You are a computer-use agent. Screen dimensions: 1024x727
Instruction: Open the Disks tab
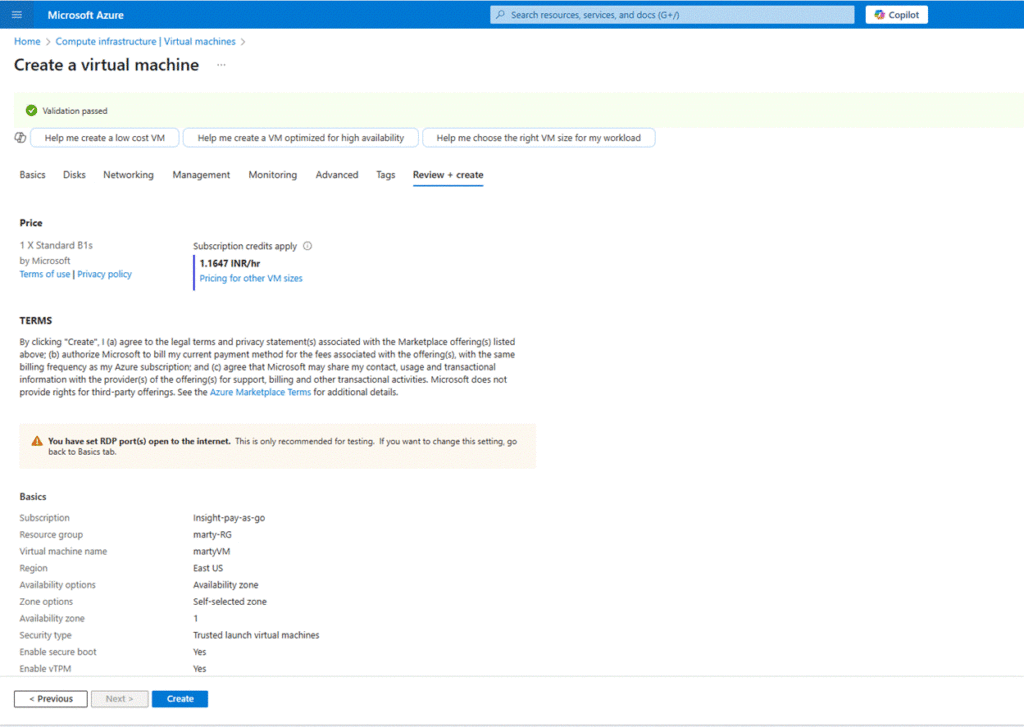point(74,175)
